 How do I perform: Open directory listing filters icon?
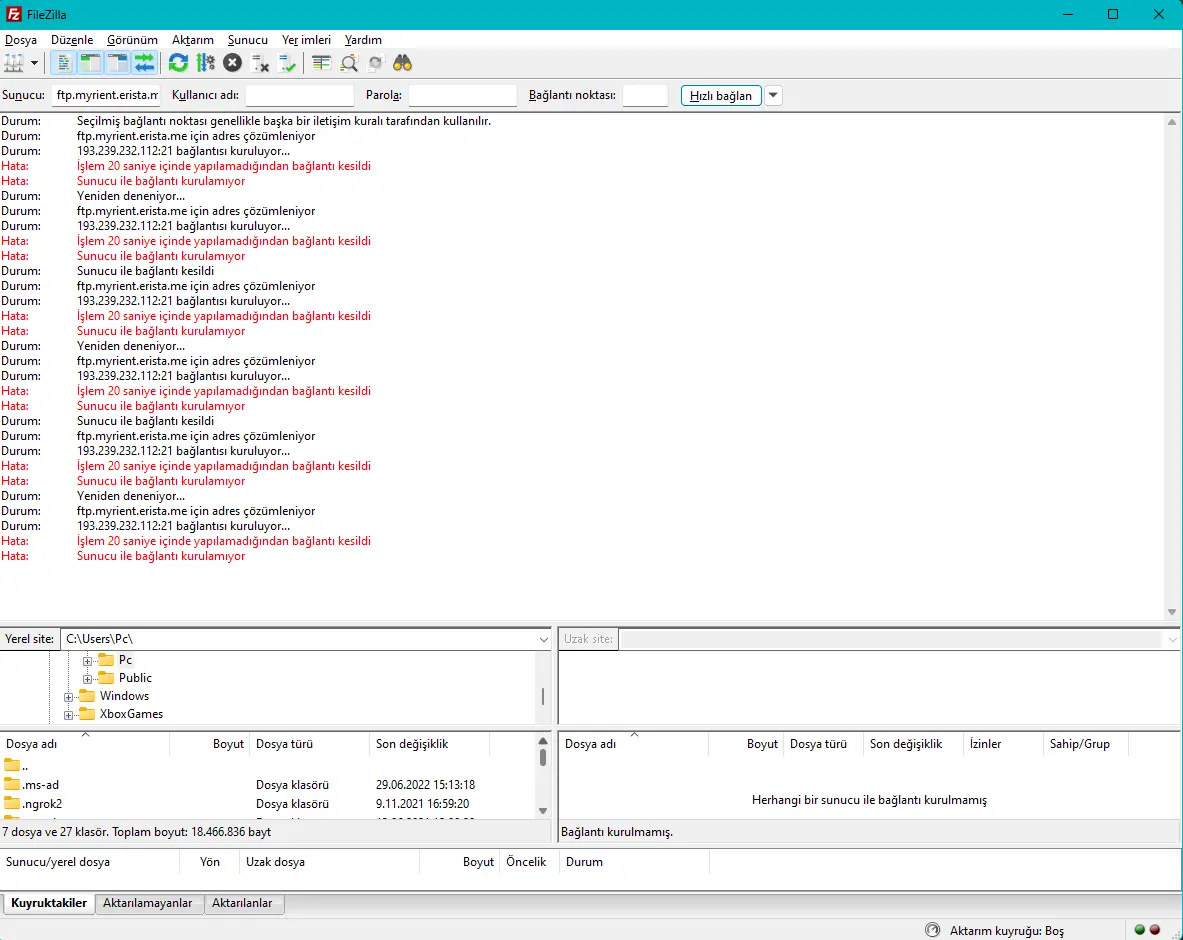pyautogui.click(x=321, y=63)
